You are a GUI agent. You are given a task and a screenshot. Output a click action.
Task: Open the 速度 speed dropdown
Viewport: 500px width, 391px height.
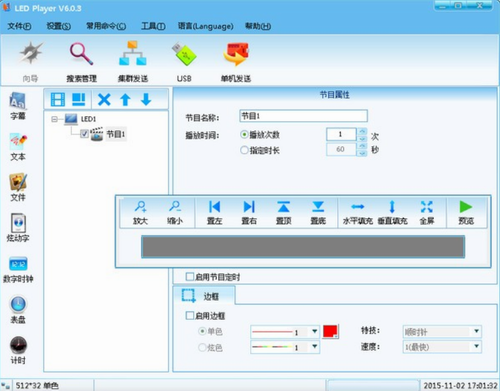coord(442,347)
